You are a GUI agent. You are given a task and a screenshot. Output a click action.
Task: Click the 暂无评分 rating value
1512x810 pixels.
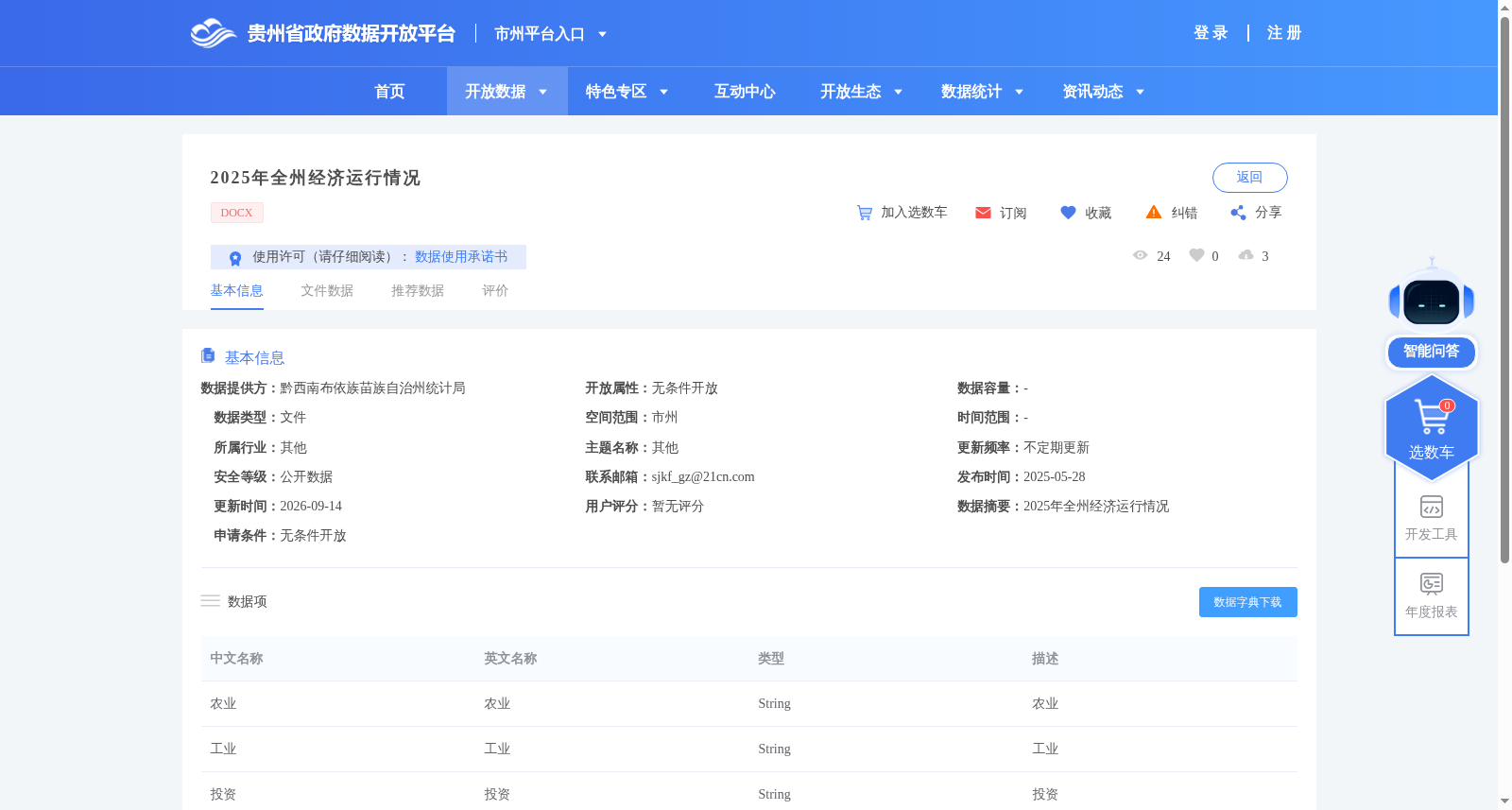click(x=678, y=507)
